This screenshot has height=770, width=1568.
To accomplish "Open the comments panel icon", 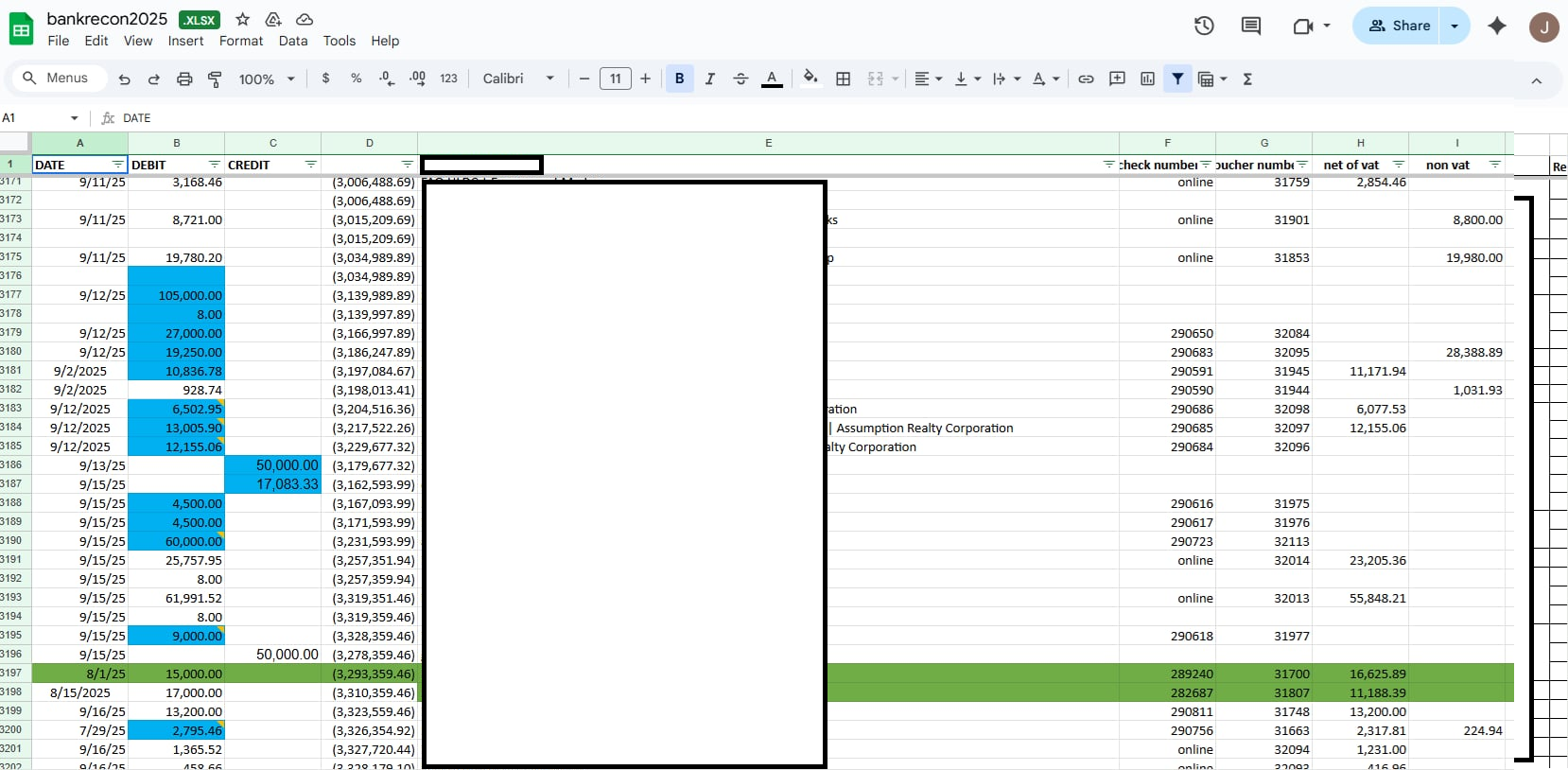I will pyautogui.click(x=1250, y=26).
